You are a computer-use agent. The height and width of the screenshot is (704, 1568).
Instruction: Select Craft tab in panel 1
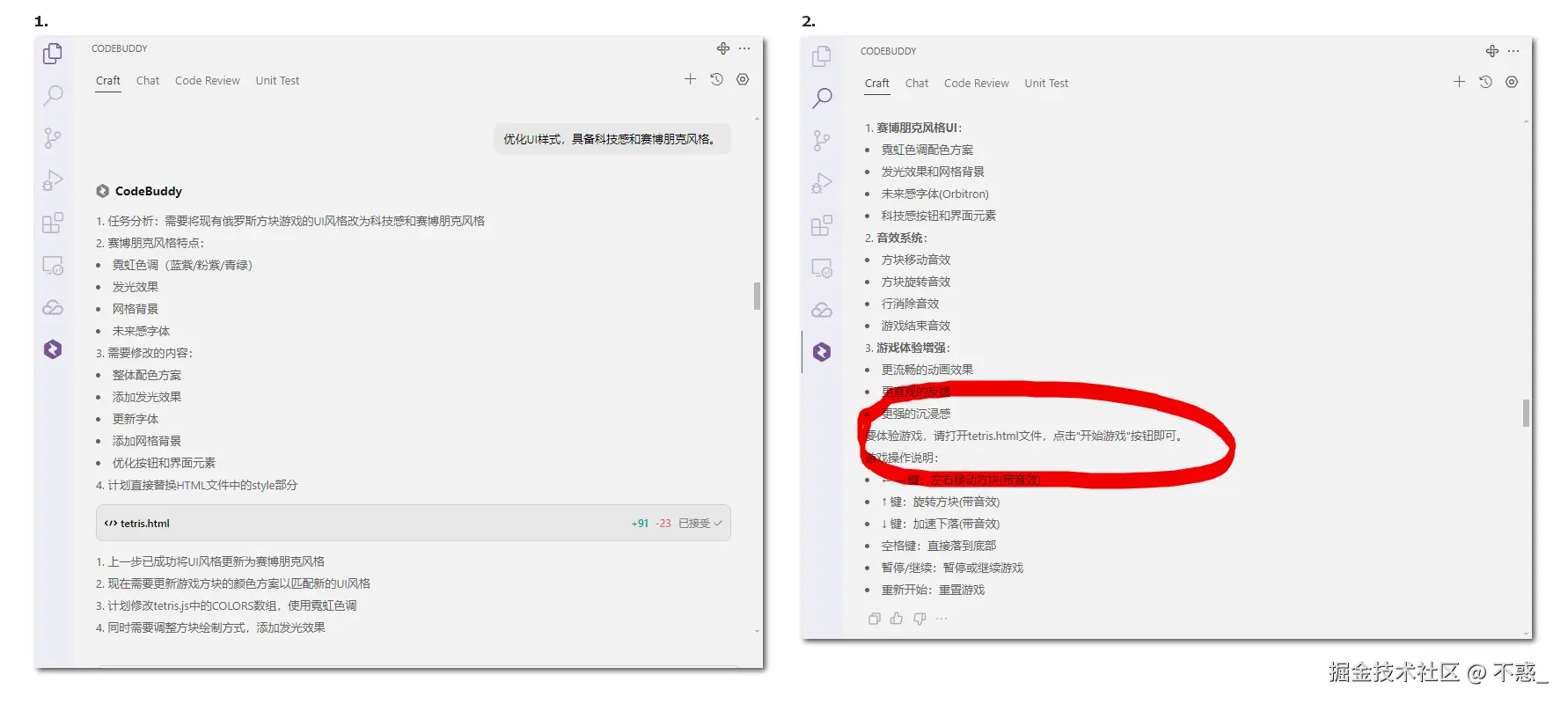[x=108, y=80]
